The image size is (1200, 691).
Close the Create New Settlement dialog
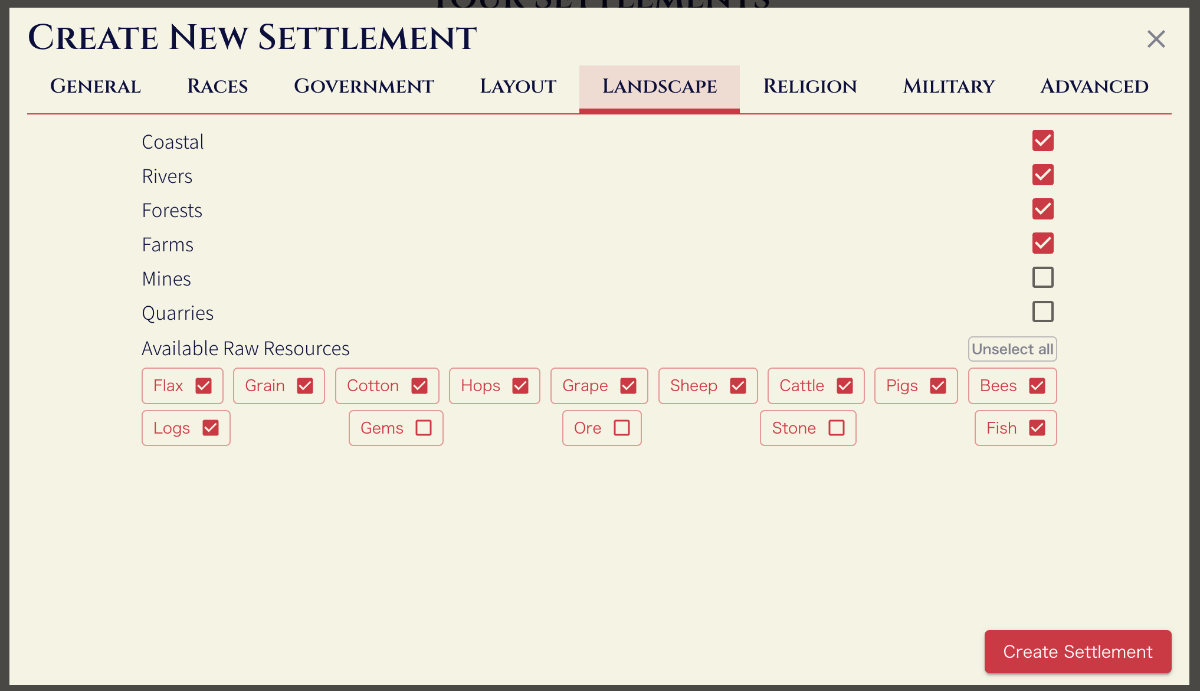point(1156,39)
